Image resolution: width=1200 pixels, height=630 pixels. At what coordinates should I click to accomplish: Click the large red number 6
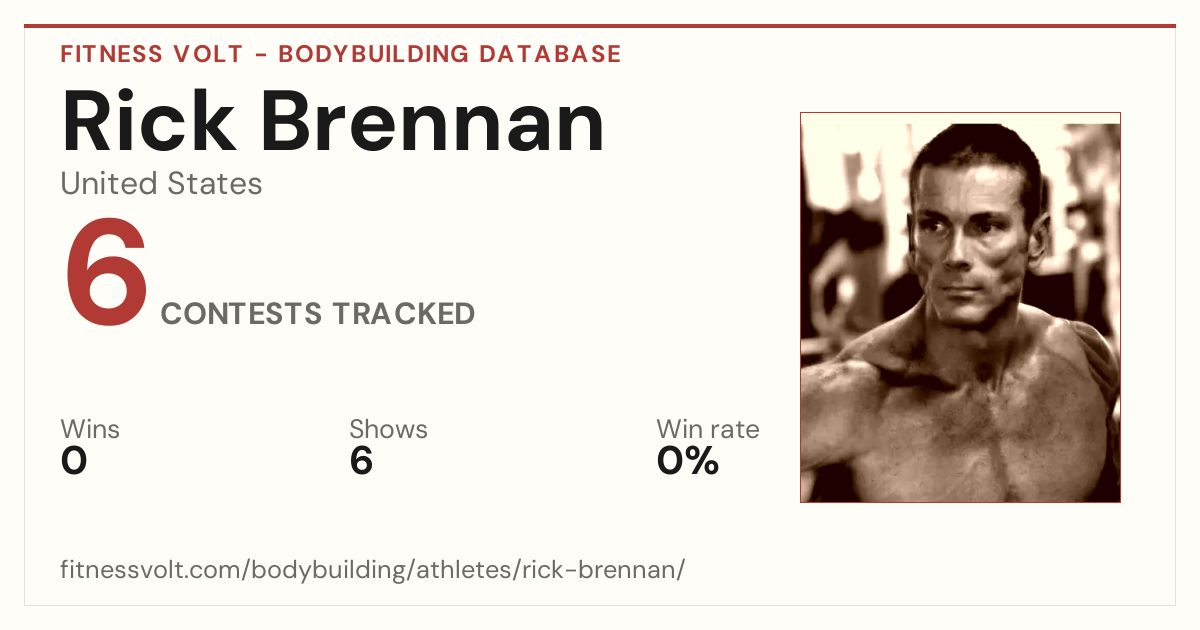[x=106, y=274]
